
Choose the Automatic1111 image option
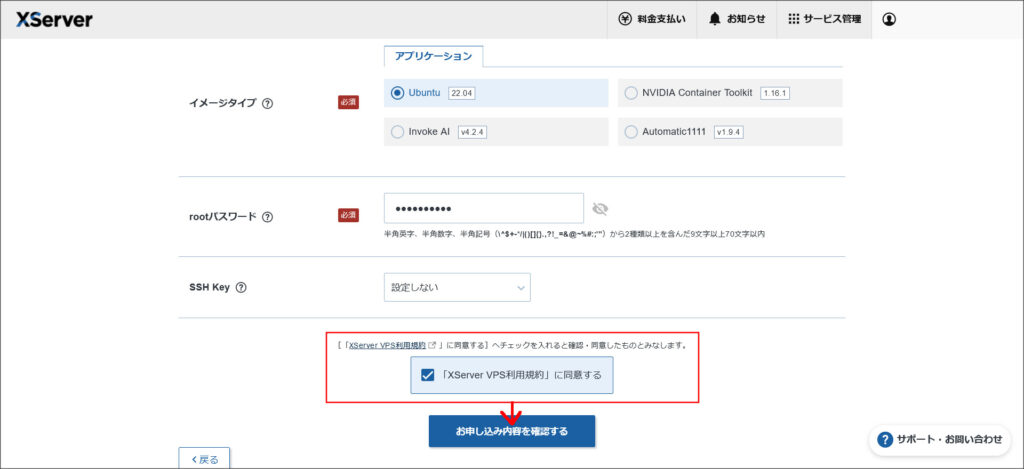729,132
